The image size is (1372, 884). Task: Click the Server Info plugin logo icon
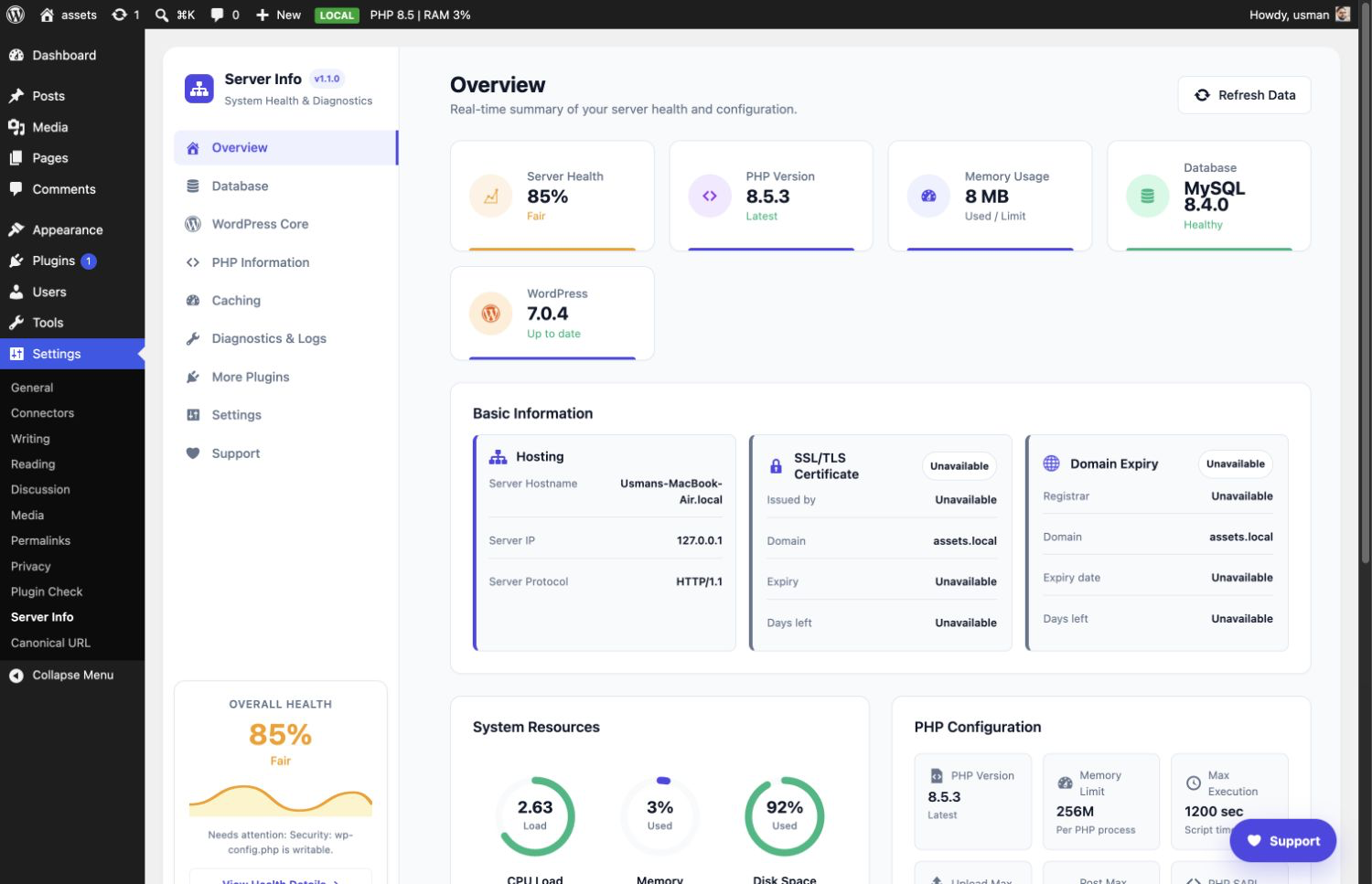coord(199,89)
